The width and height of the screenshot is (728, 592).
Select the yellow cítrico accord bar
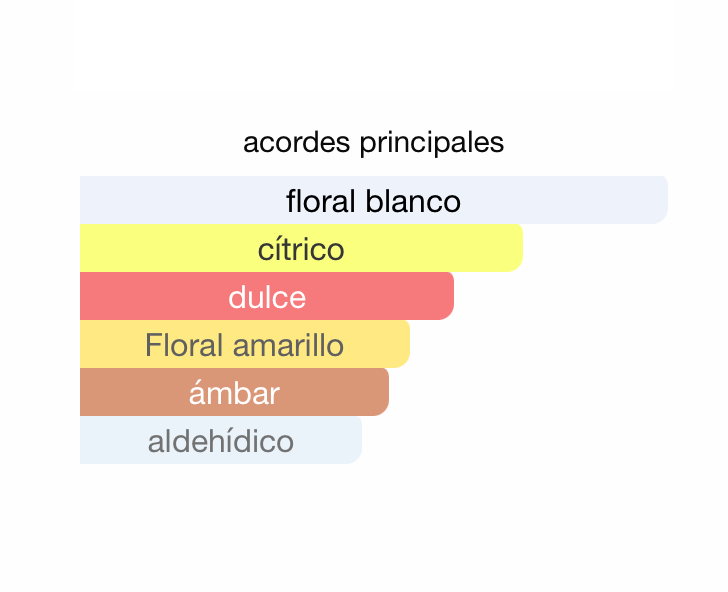point(301,248)
